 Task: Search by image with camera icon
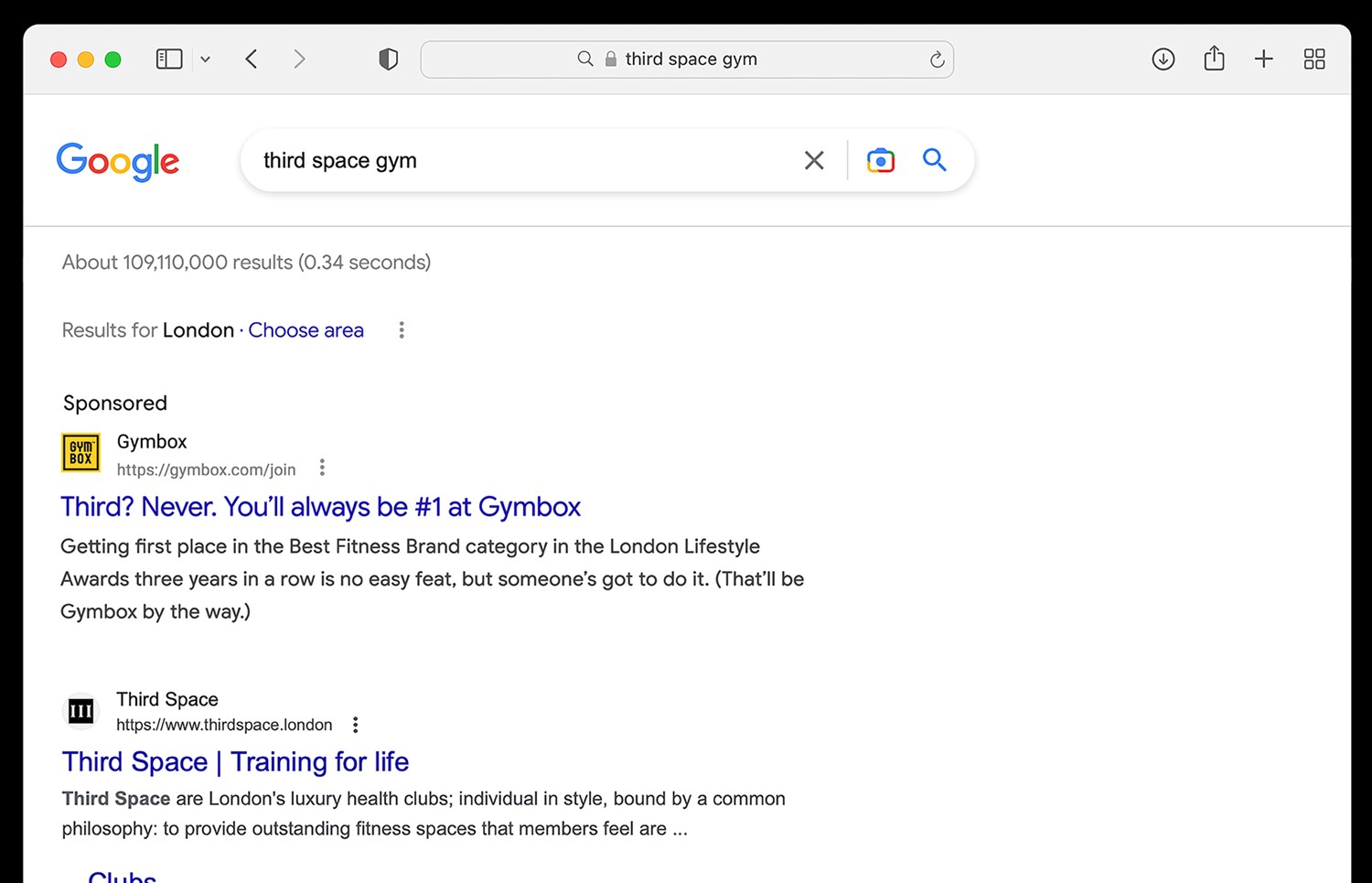(x=880, y=160)
